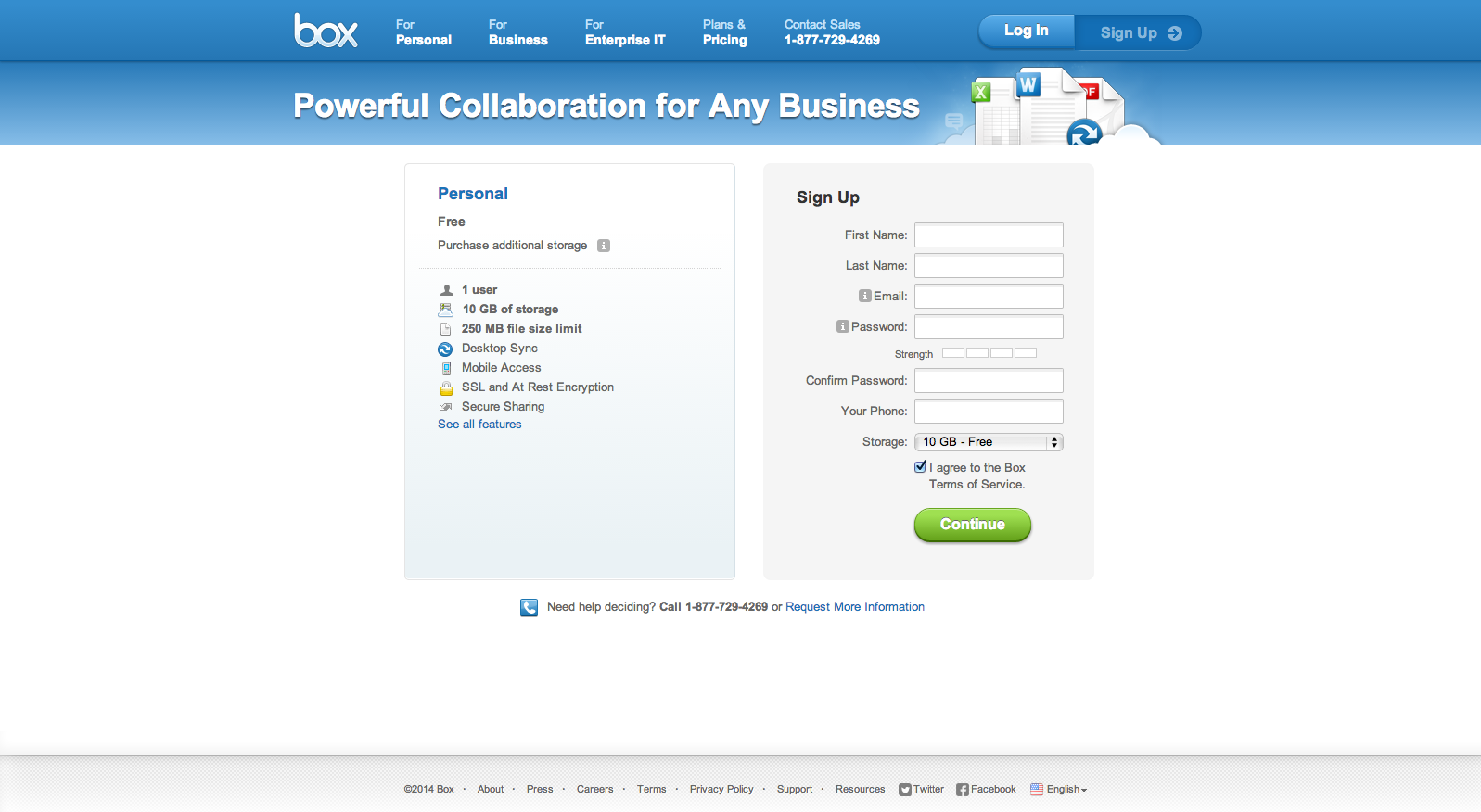Click the 250 MB file size limit page icon

446,329
